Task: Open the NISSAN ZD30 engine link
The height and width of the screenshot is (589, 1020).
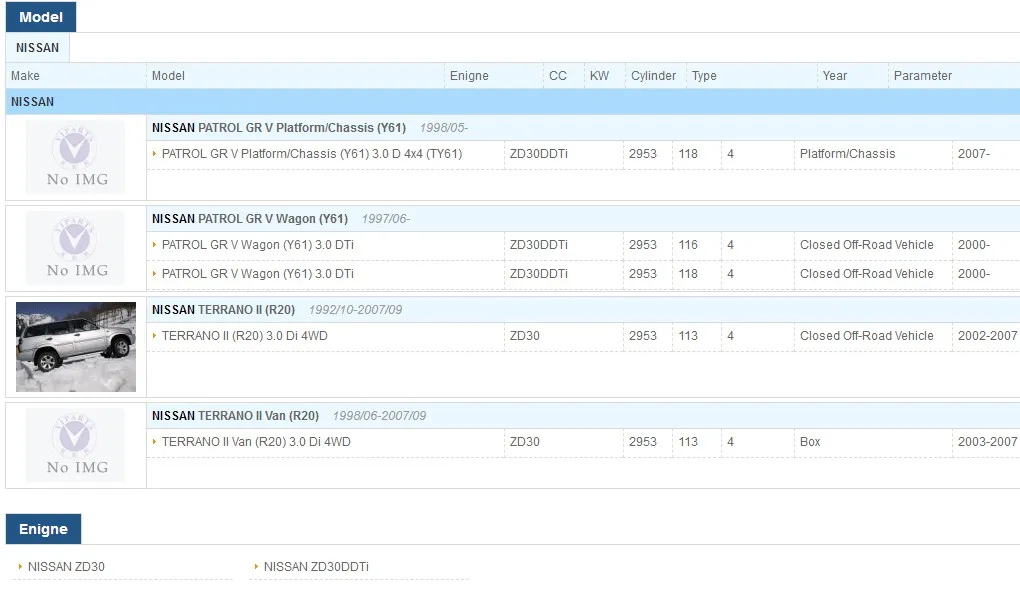Action: click(x=66, y=567)
